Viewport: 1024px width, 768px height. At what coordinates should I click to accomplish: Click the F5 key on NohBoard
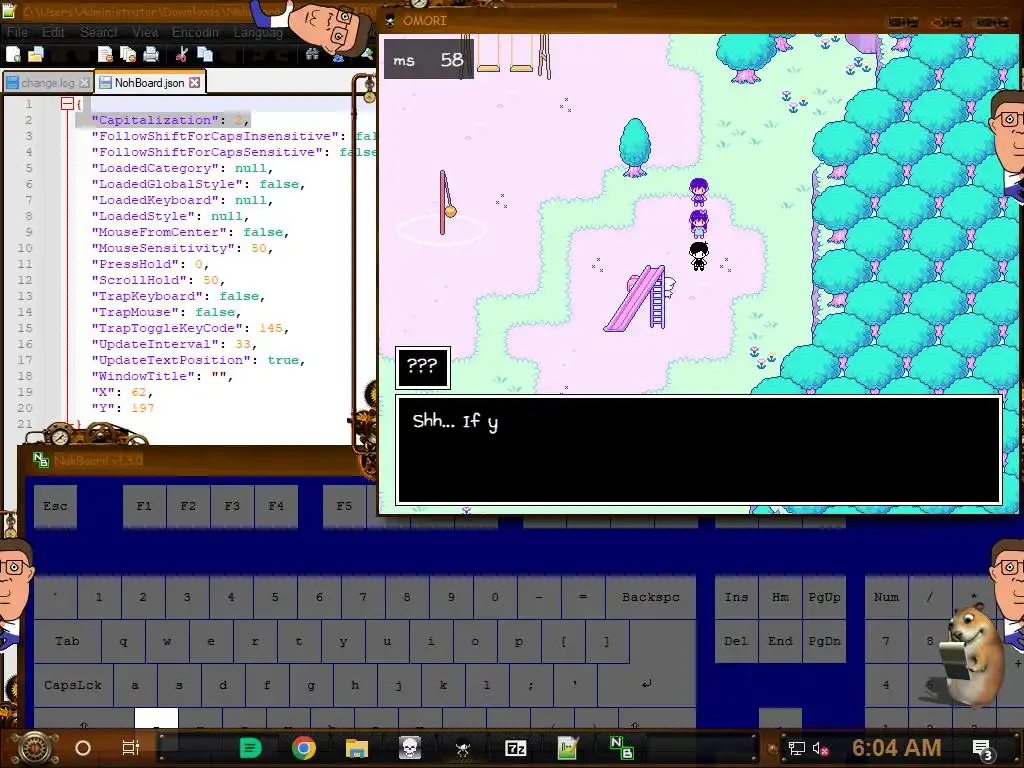(x=344, y=506)
